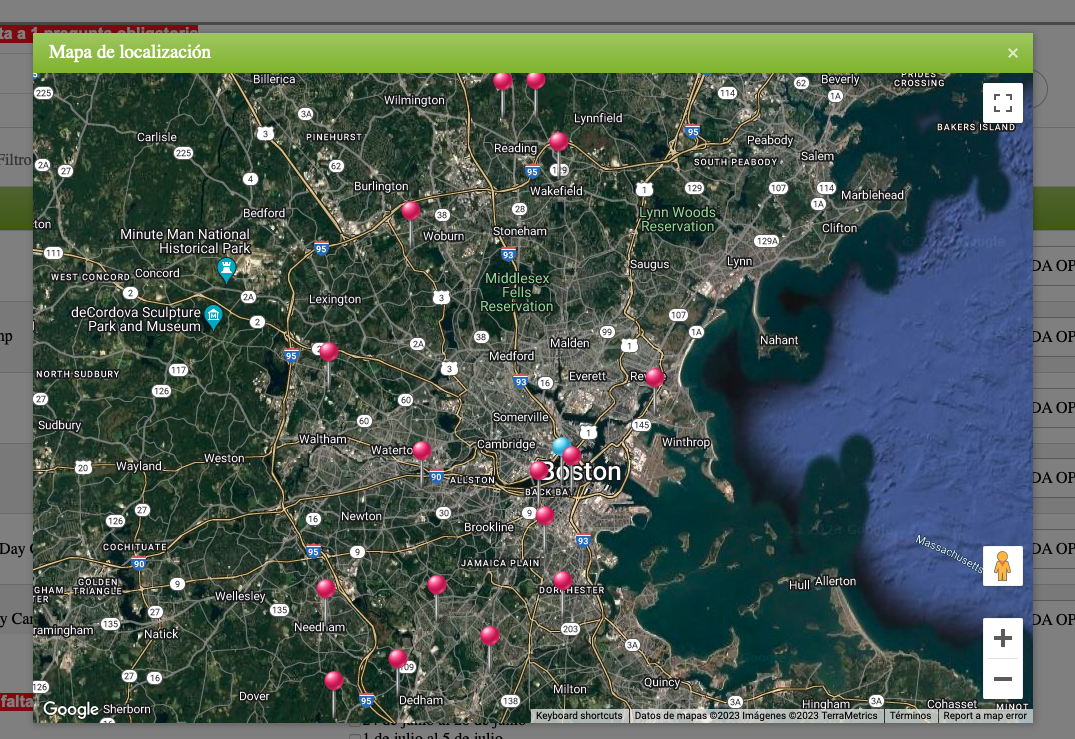Screen dimensions: 1075x739
Task: Click the red pin left of Boston label
Action: pos(539,471)
